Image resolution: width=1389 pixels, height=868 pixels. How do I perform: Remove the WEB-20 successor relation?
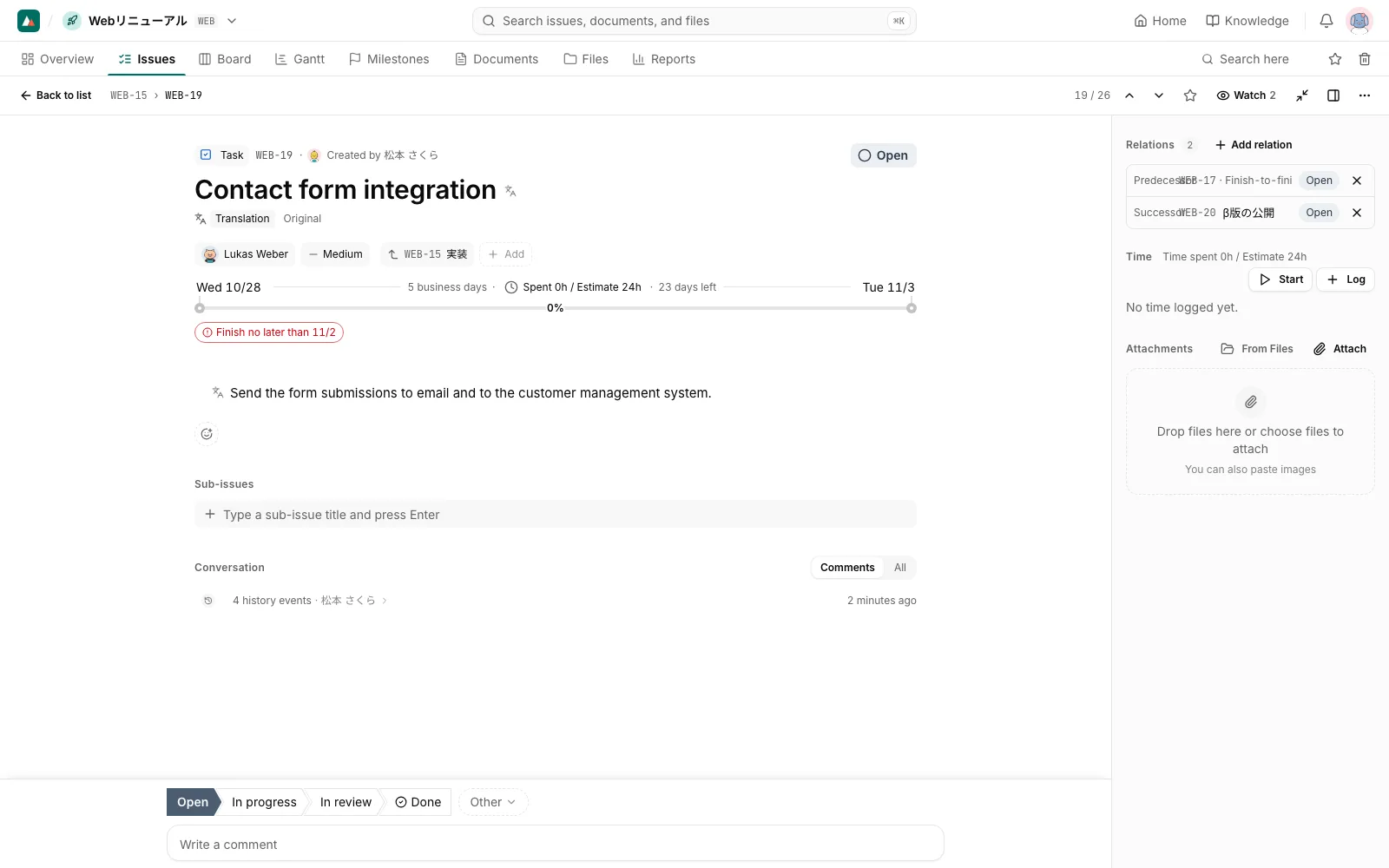(x=1357, y=213)
